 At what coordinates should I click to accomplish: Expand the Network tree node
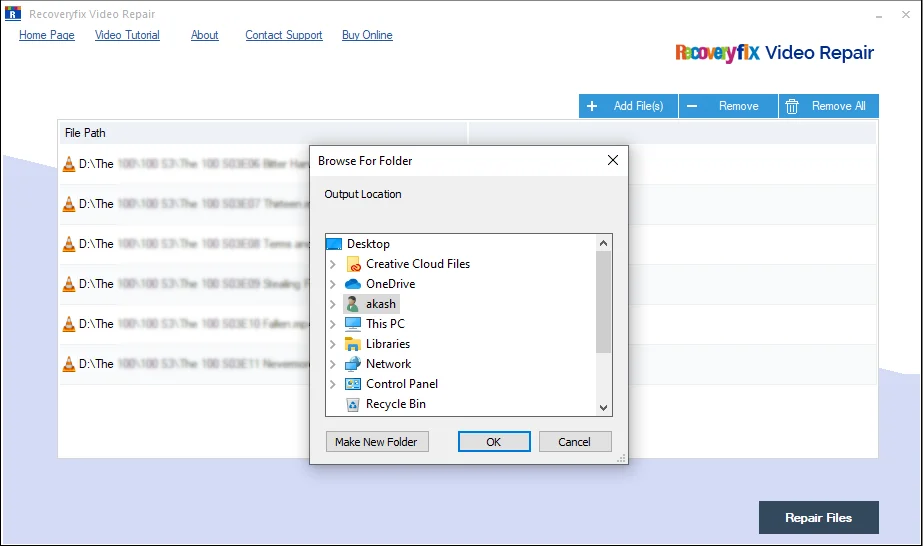pyautogui.click(x=333, y=364)
